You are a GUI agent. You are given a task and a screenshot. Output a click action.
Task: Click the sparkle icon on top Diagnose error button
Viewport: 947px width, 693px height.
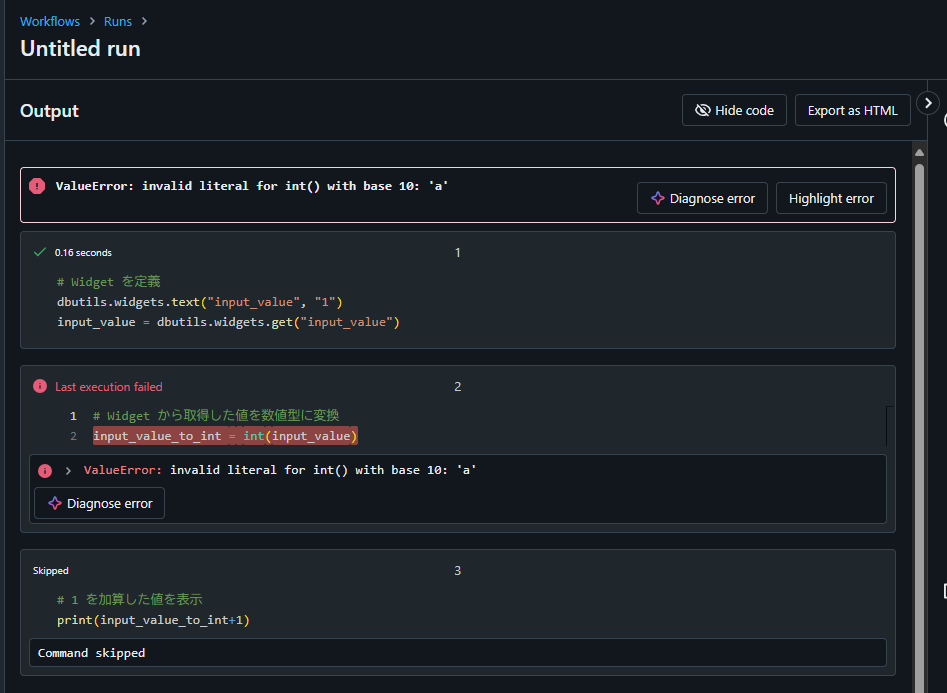coord(656,197)
